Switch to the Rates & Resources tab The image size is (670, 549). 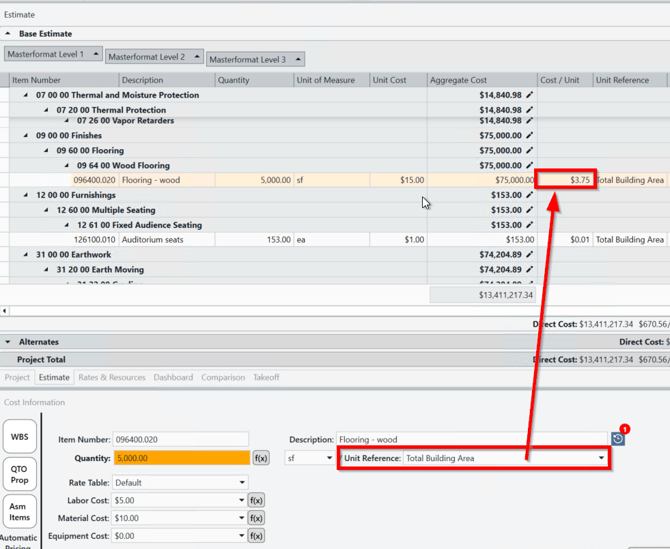111,378
